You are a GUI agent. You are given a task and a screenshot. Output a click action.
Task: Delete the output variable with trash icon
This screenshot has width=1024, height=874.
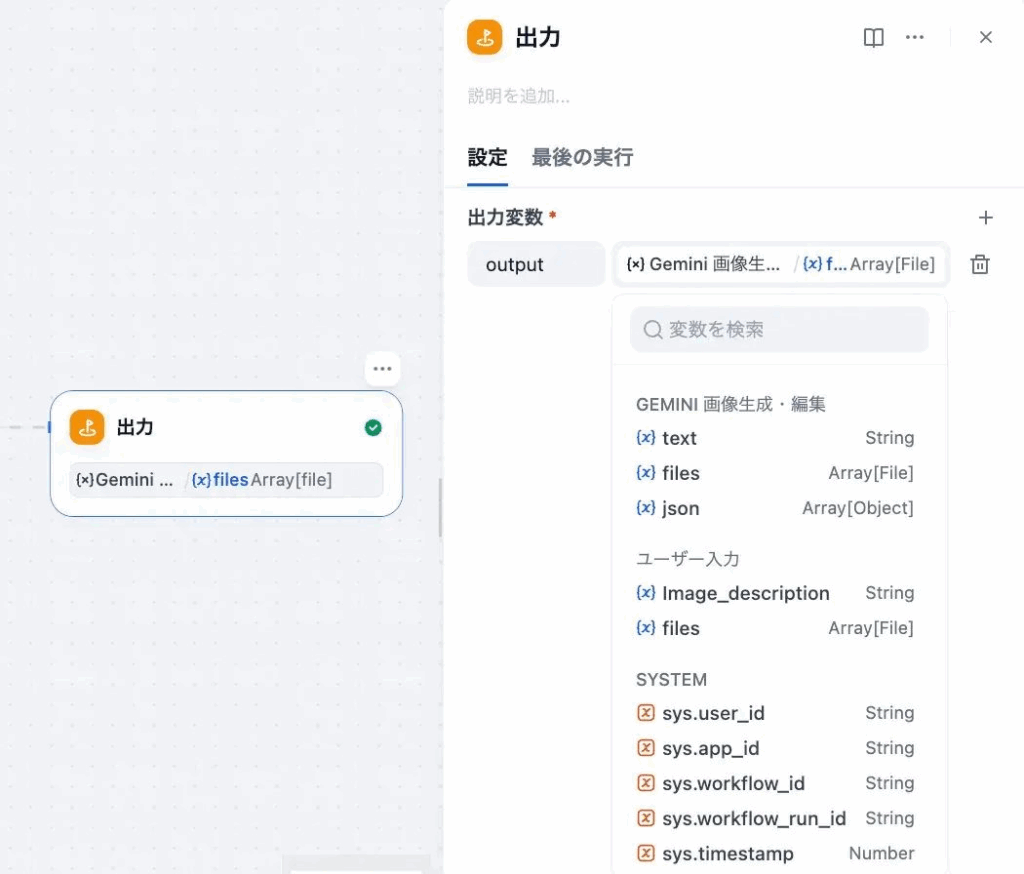tap(980, 265)
